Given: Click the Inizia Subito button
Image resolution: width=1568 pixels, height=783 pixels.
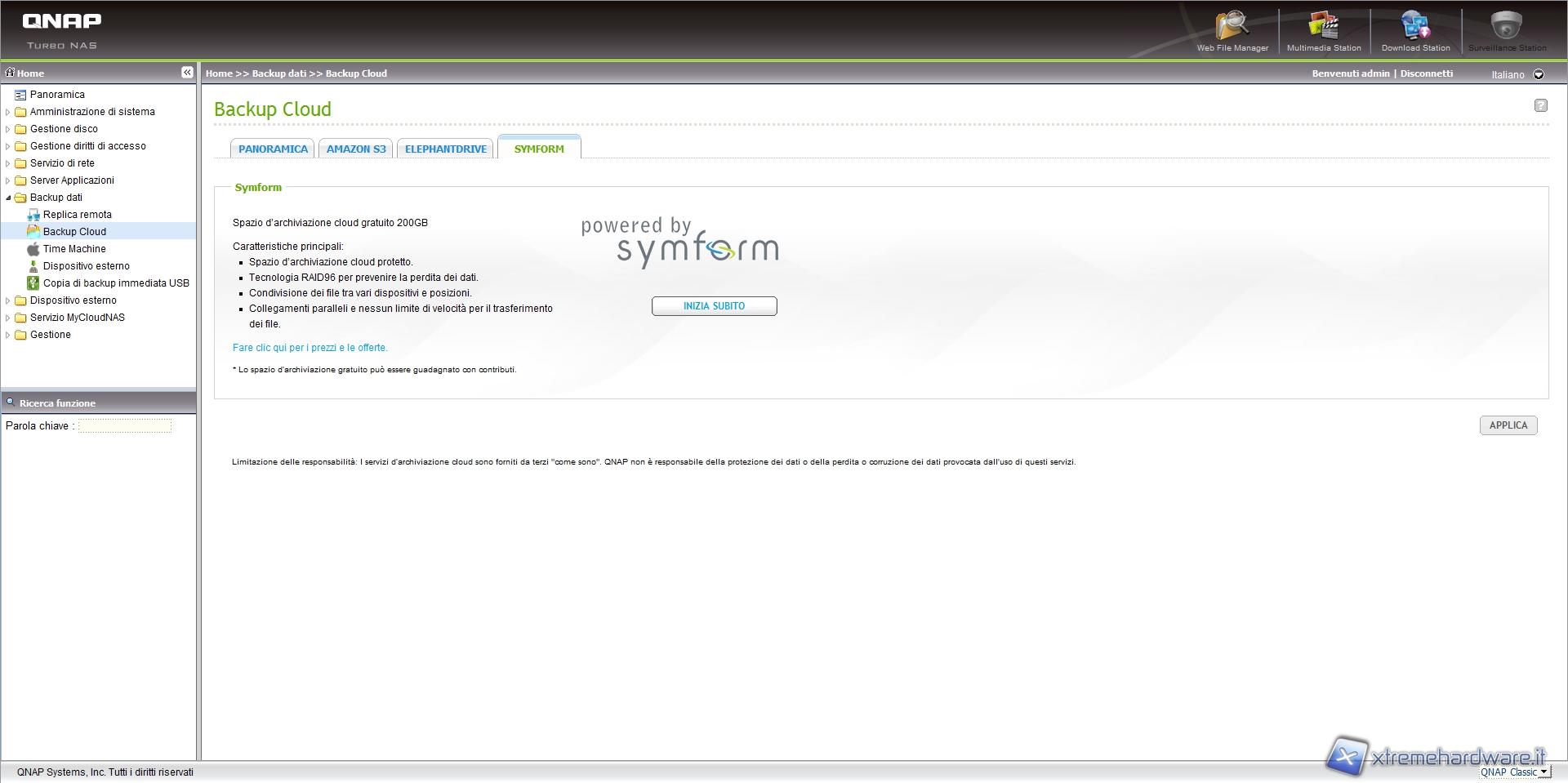Looking at the screenshot, I should [714, 306].
